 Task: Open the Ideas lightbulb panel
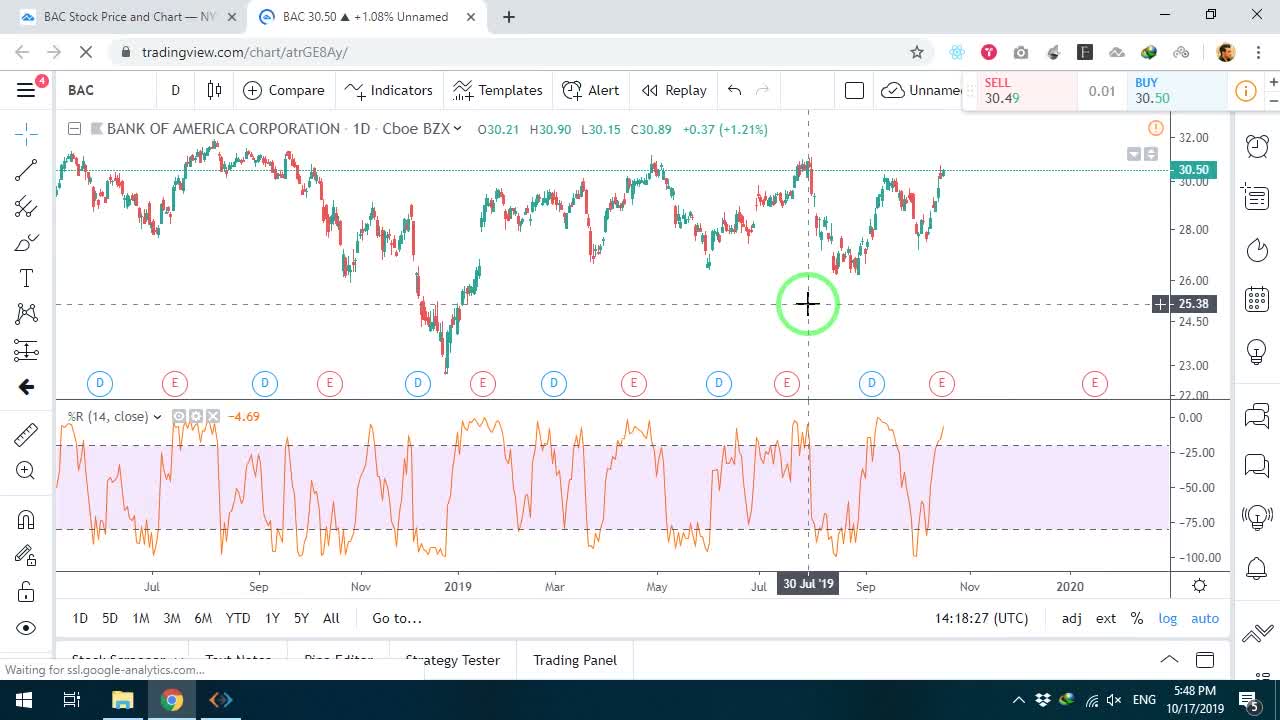(1257, 352)
